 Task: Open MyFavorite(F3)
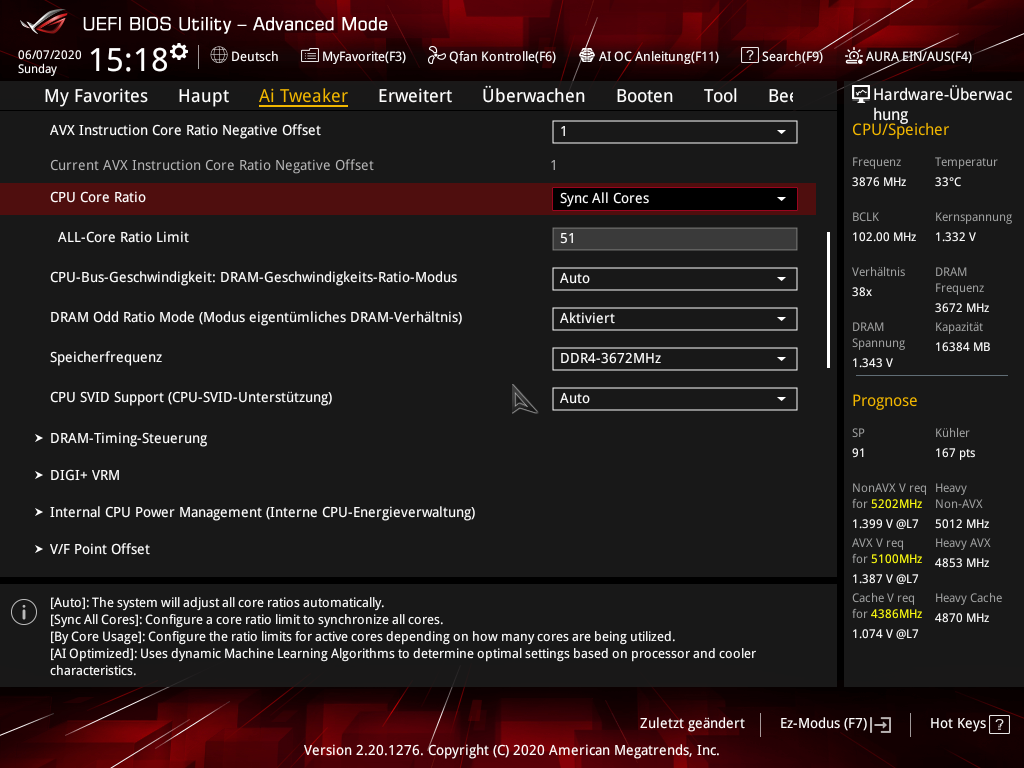pos(364,56)
